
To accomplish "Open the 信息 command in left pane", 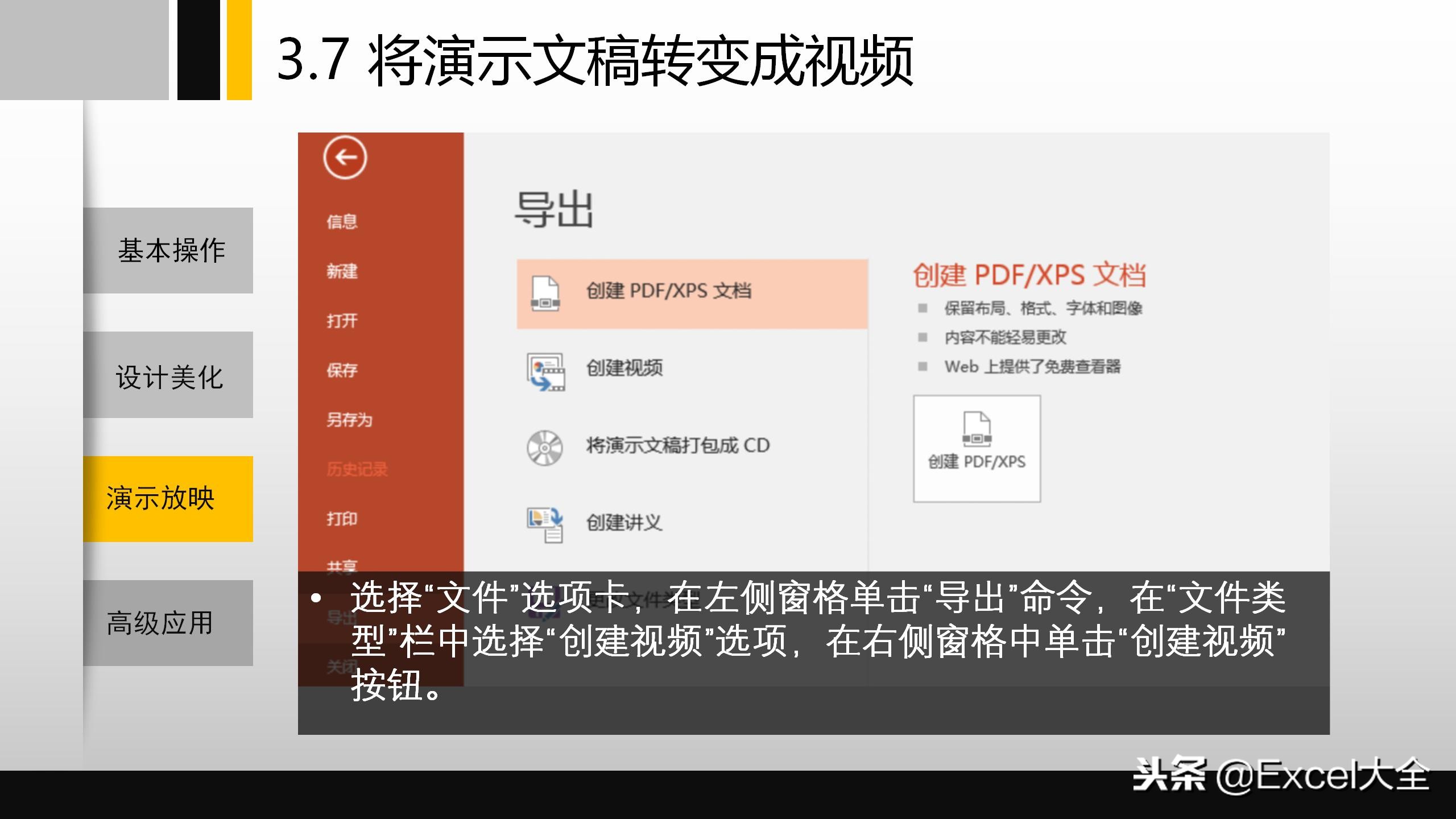I will (342, 223).
